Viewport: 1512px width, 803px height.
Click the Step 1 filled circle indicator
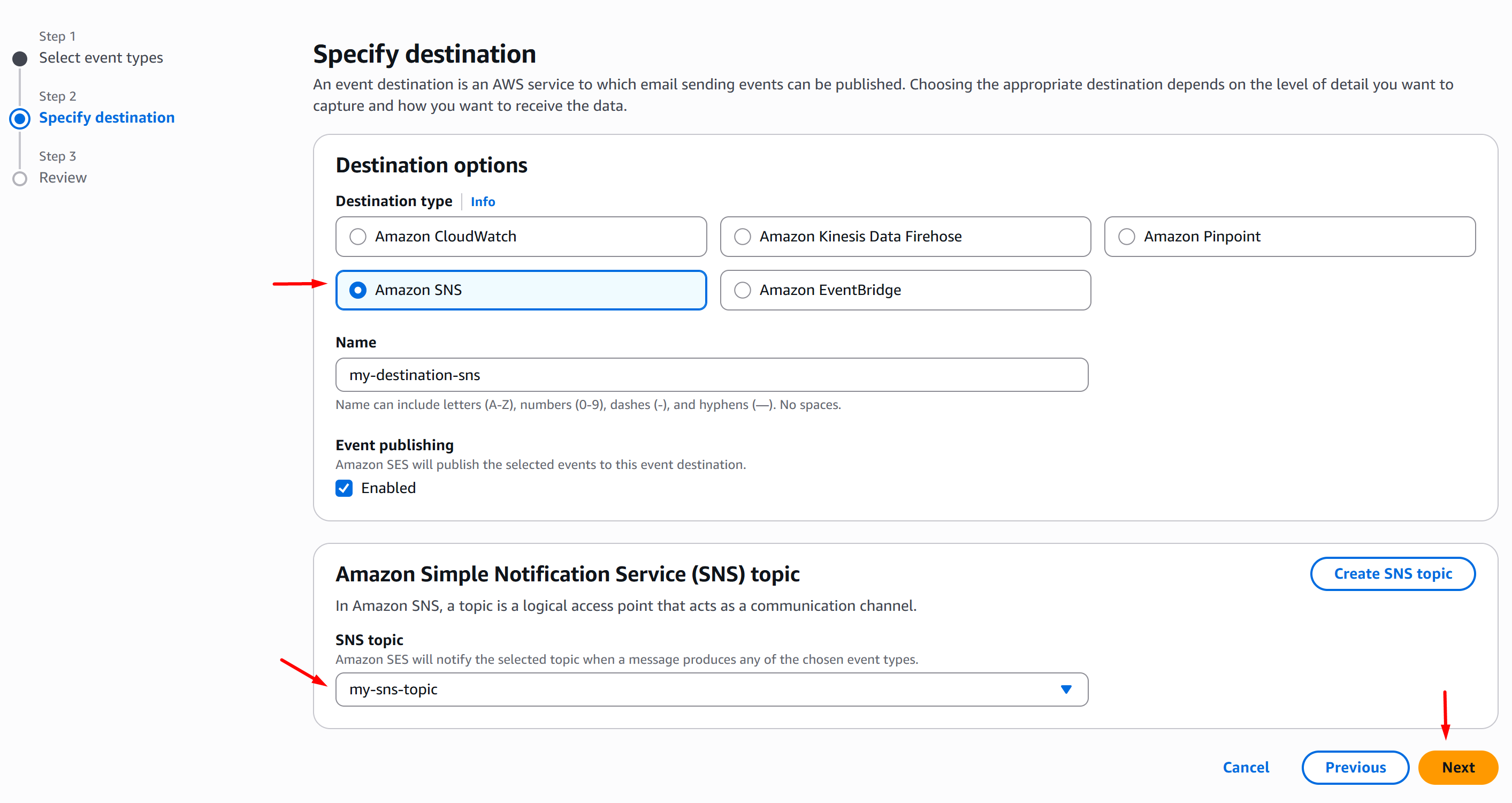[20, 59]
